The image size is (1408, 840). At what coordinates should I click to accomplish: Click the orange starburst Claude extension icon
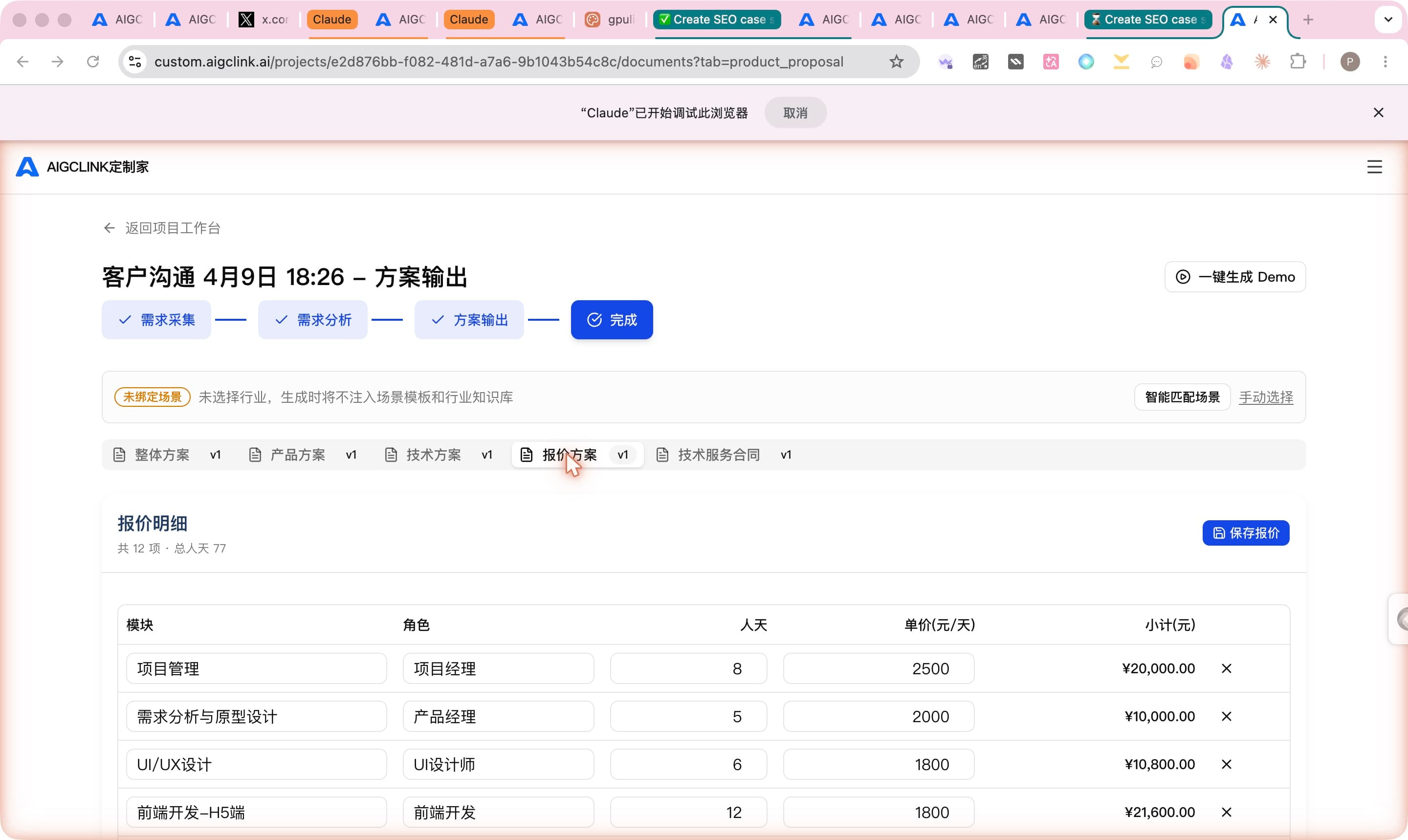coord(1262,61)
